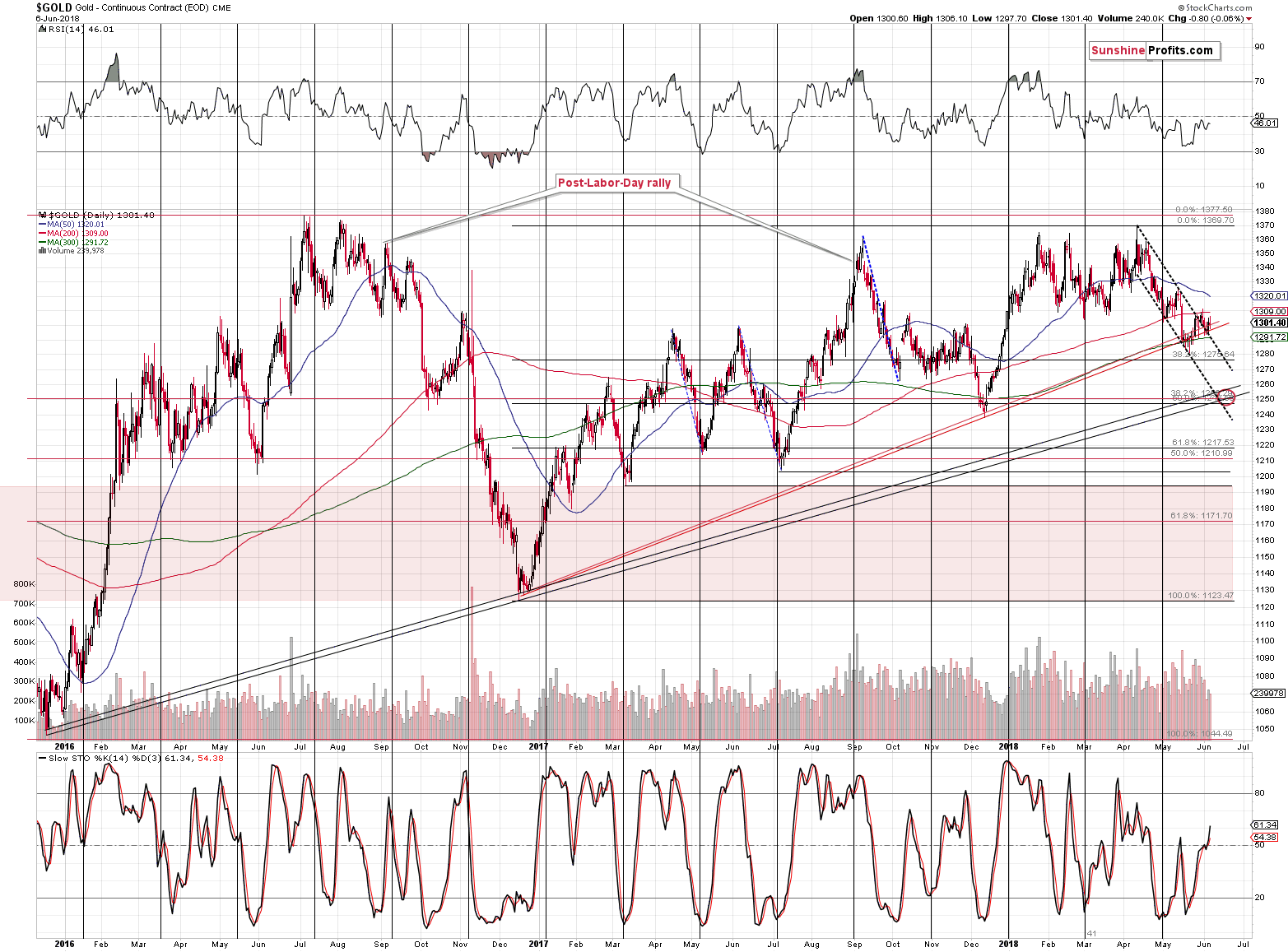Click the RSI(14) 46.01 legend text
This screenshot has width=1288, height=952.
point(81,29)
